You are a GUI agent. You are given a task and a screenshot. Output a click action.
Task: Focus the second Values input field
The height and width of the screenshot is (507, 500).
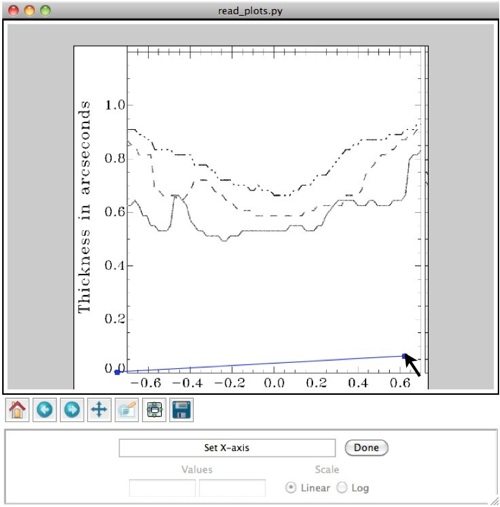232,488
